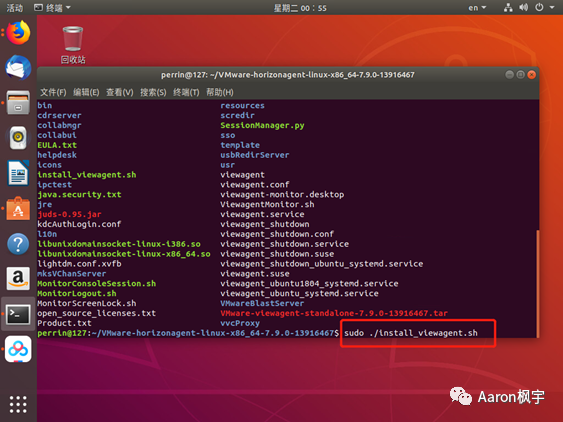Click usbRedirServer directory name
Image resolution: width=563 pixels, height=422 pixels.
point(255,155)
